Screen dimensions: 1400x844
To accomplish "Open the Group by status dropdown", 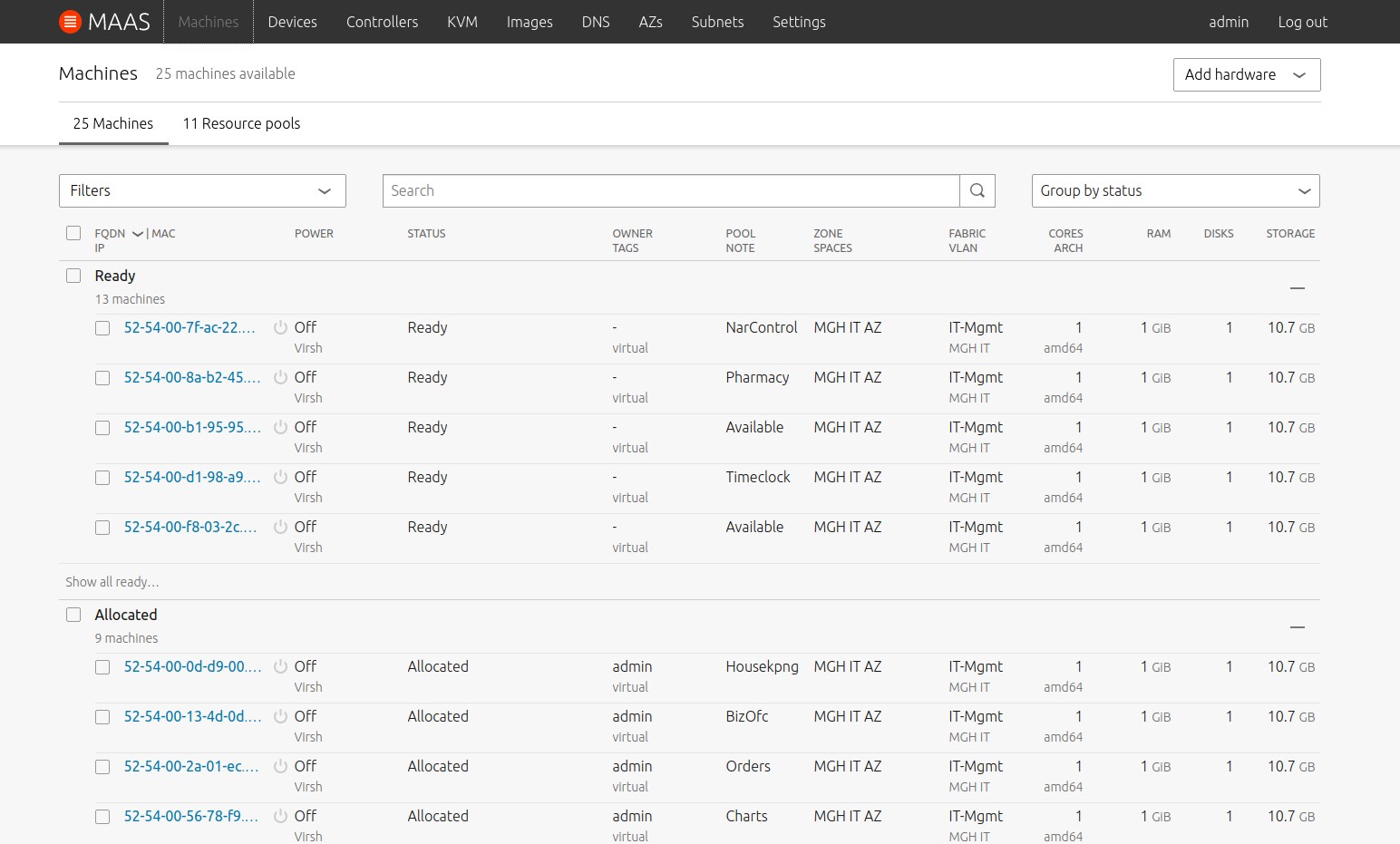I will coord(1175,190).
